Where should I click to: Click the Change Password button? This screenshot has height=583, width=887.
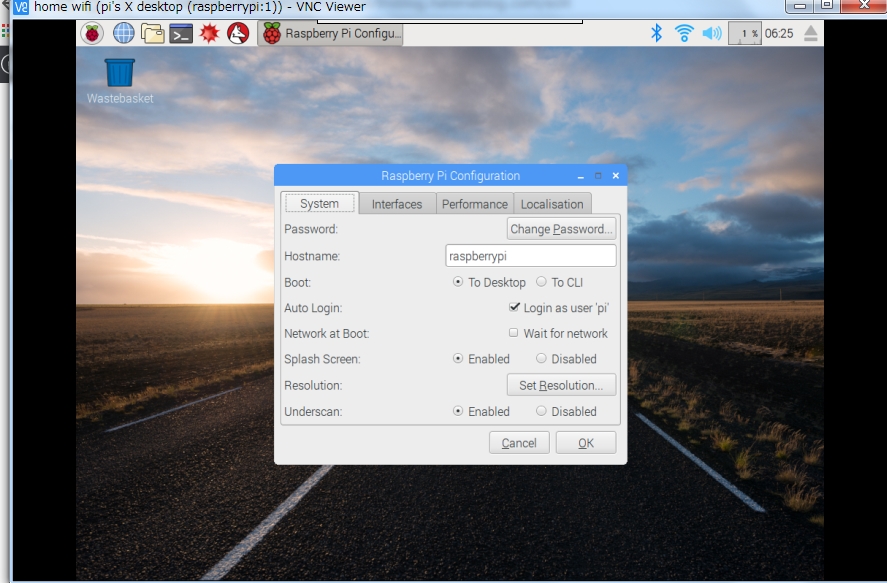(x=561, y=229)
